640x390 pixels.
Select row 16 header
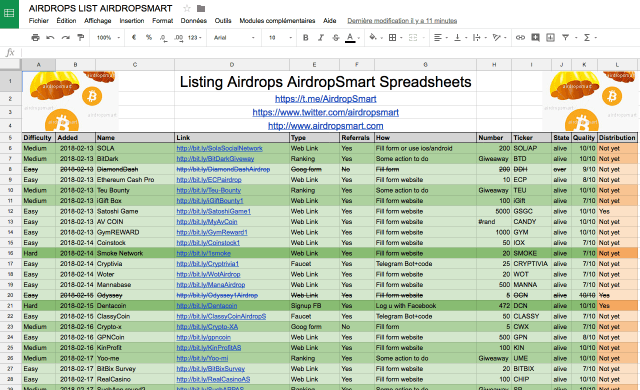[x=11, y=253]
